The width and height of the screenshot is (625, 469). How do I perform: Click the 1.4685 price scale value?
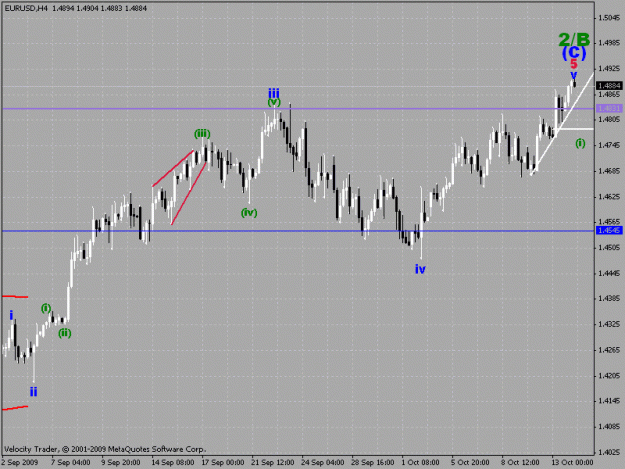click(x=610, y=171)
